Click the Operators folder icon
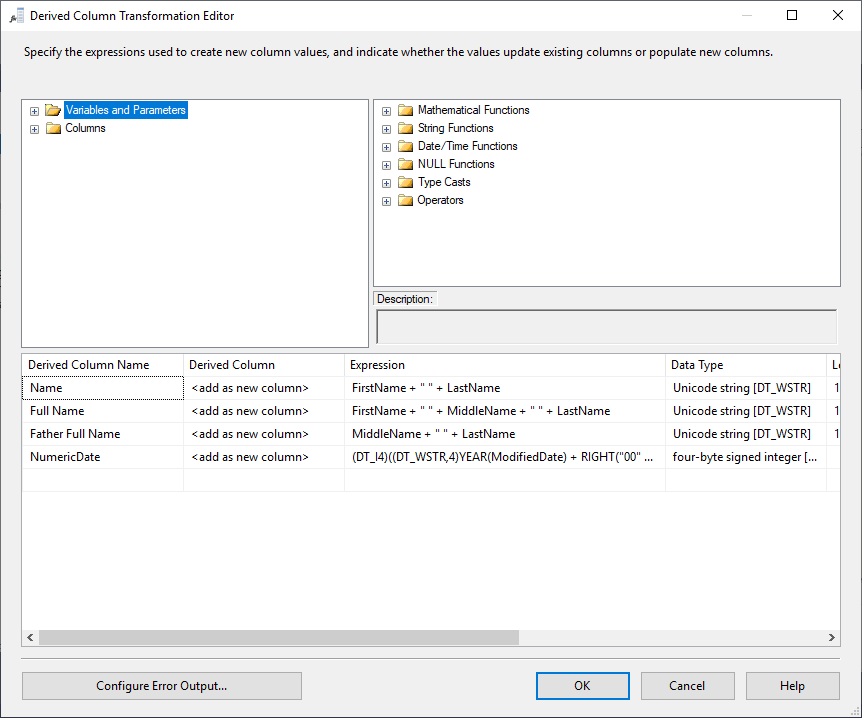Screen dimensions: 862x718 405,200
